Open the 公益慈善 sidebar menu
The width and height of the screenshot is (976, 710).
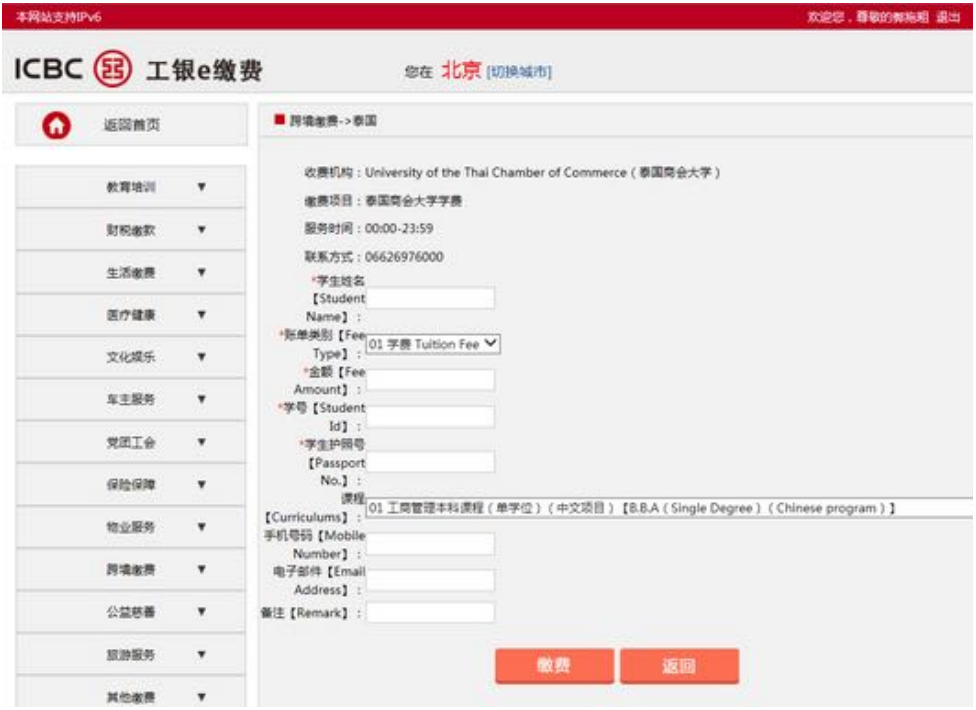tap(131, 611)
